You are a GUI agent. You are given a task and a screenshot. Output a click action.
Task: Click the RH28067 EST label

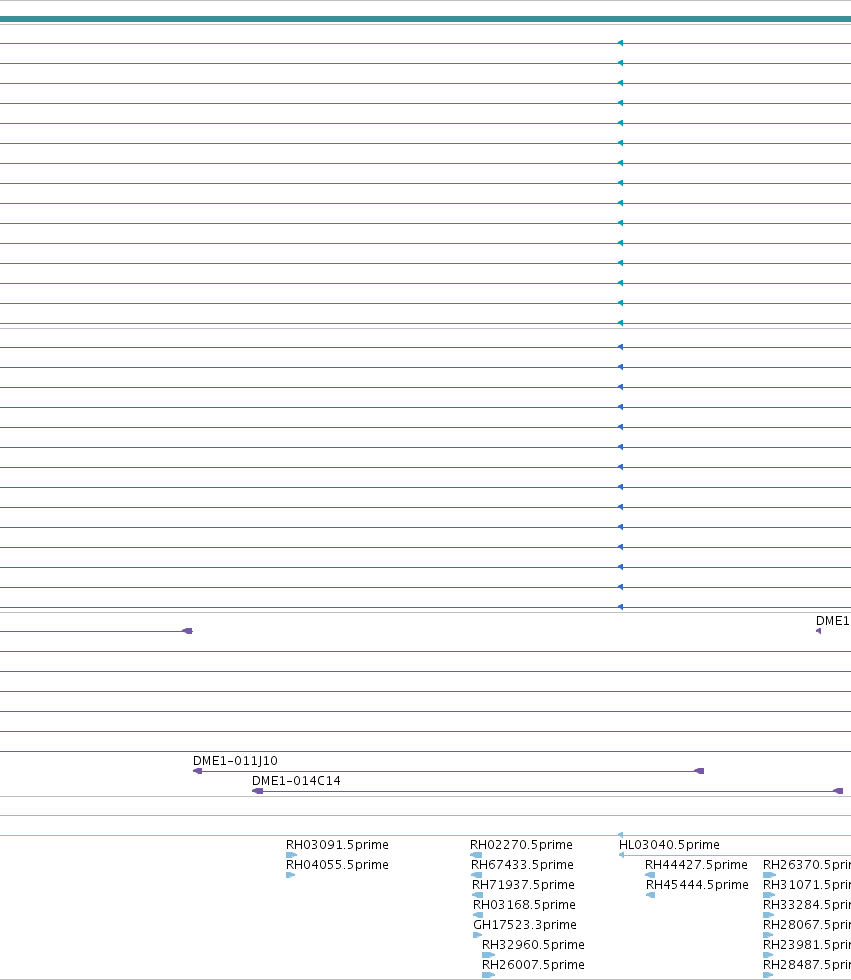click(807, 925)
